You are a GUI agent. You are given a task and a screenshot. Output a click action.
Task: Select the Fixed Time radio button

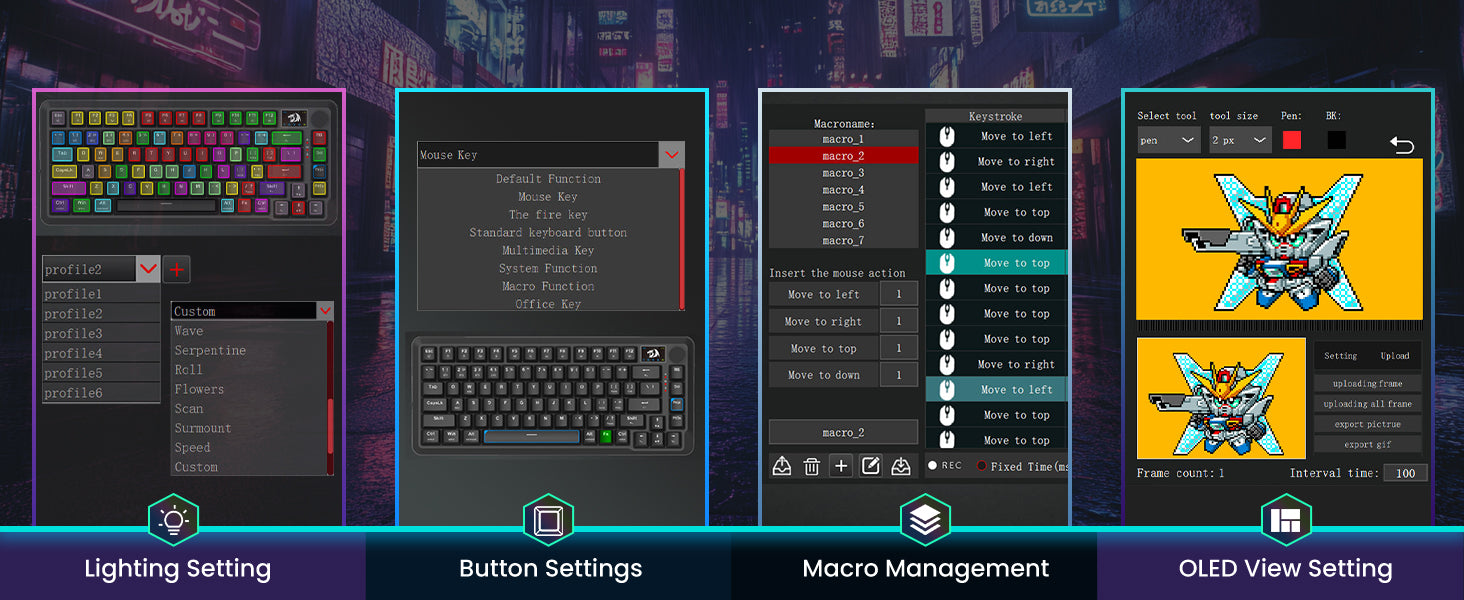click(x=982, y=466)
